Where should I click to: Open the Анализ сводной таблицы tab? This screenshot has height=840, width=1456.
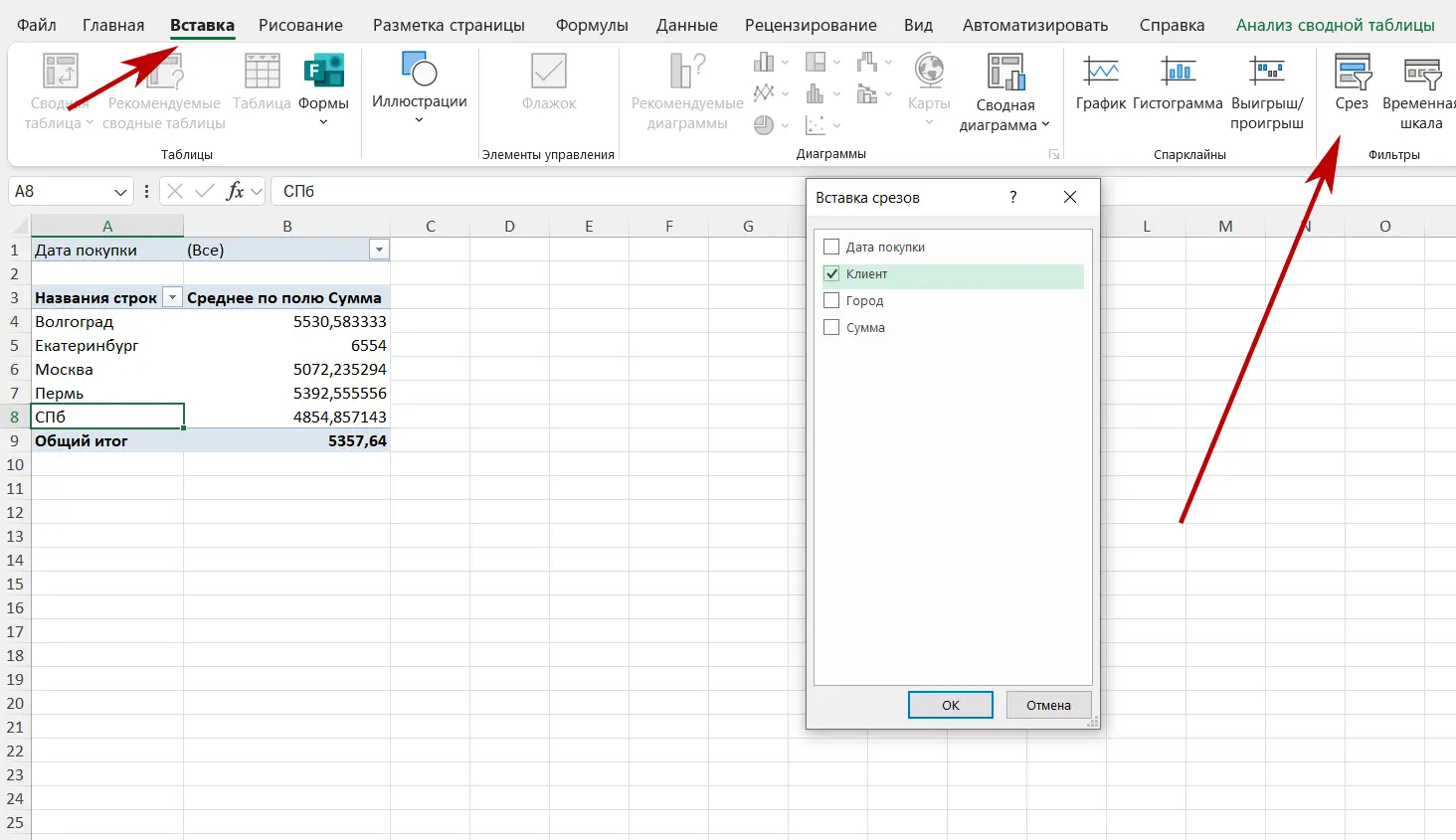tap(1335, 25)
